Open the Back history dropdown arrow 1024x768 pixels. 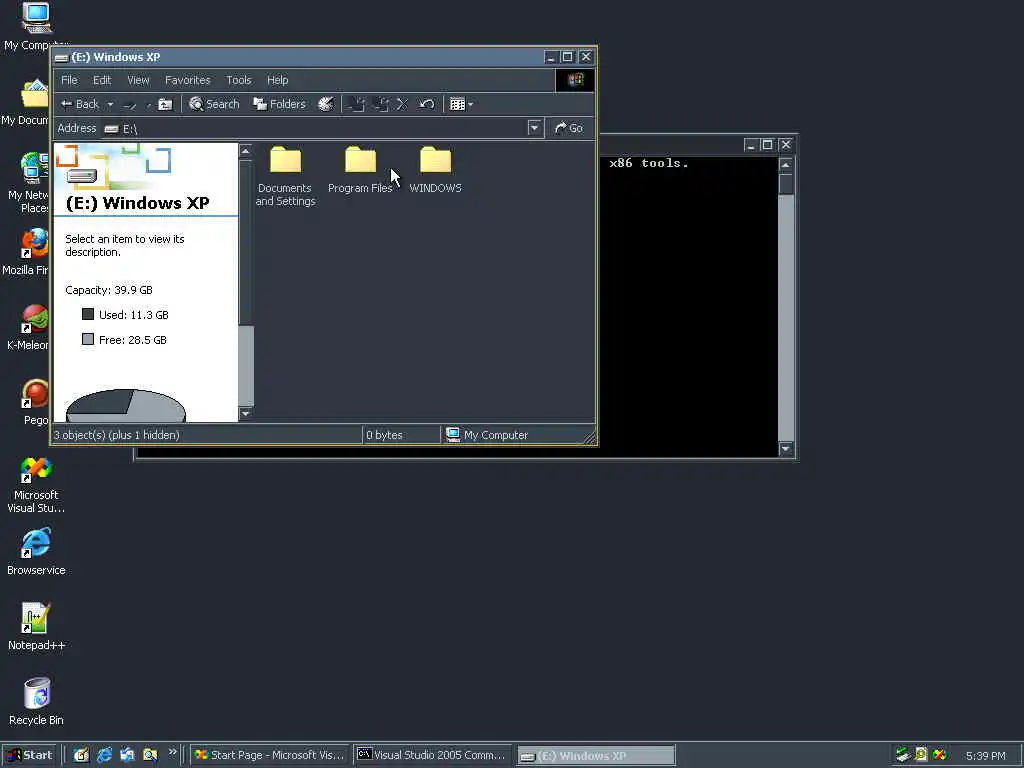(x=110, y=104)
